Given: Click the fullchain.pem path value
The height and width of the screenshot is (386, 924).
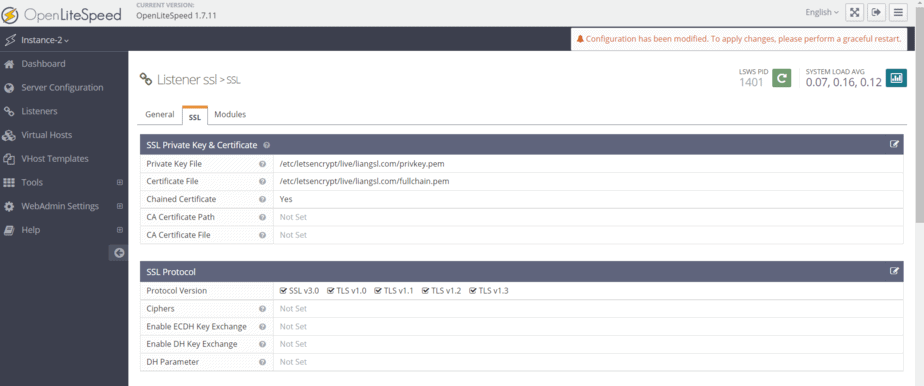Looking at the screenshot, I should pyautogui.click(x=364, y=182).
